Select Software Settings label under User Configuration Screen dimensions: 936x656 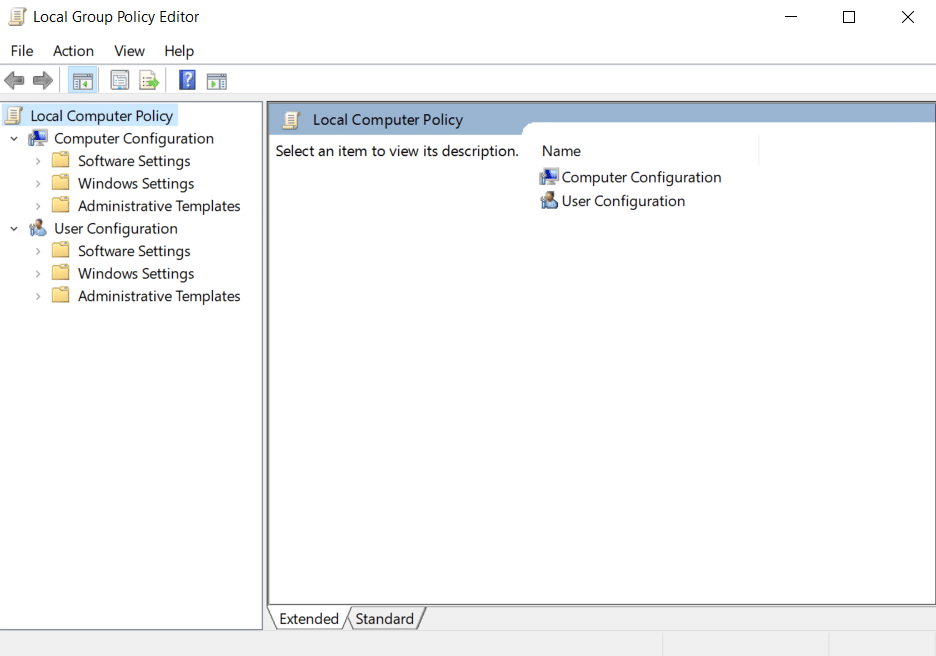tap(134, 251)
